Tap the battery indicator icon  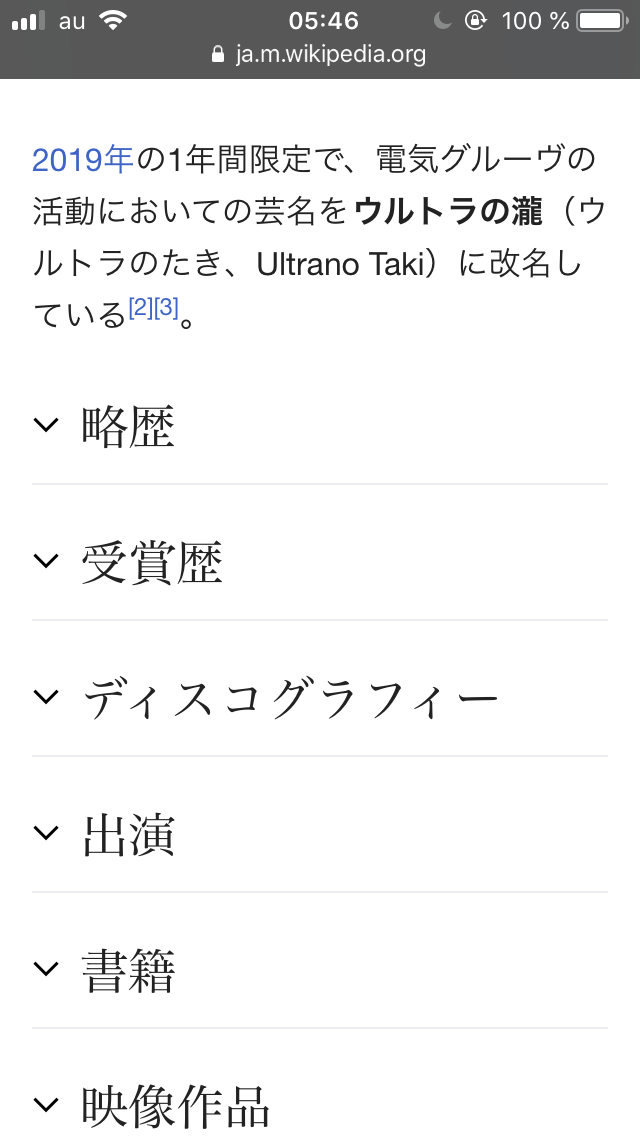pyautogui.click(x=601, y=20)
